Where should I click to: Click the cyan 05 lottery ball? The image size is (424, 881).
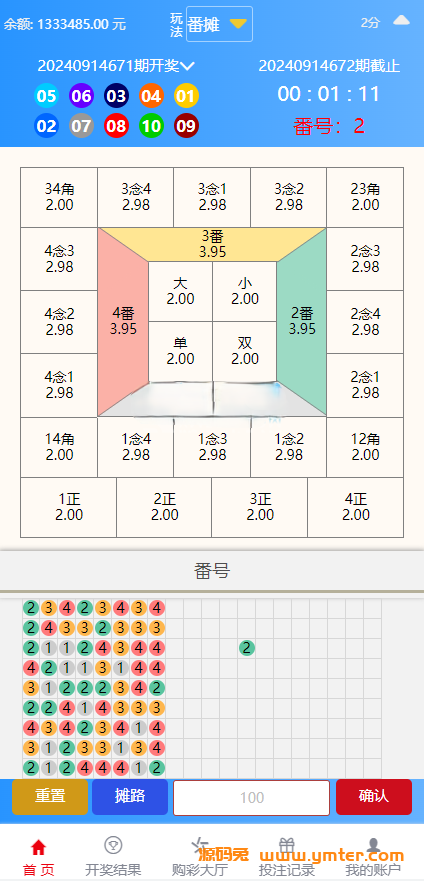coord(46,96)
